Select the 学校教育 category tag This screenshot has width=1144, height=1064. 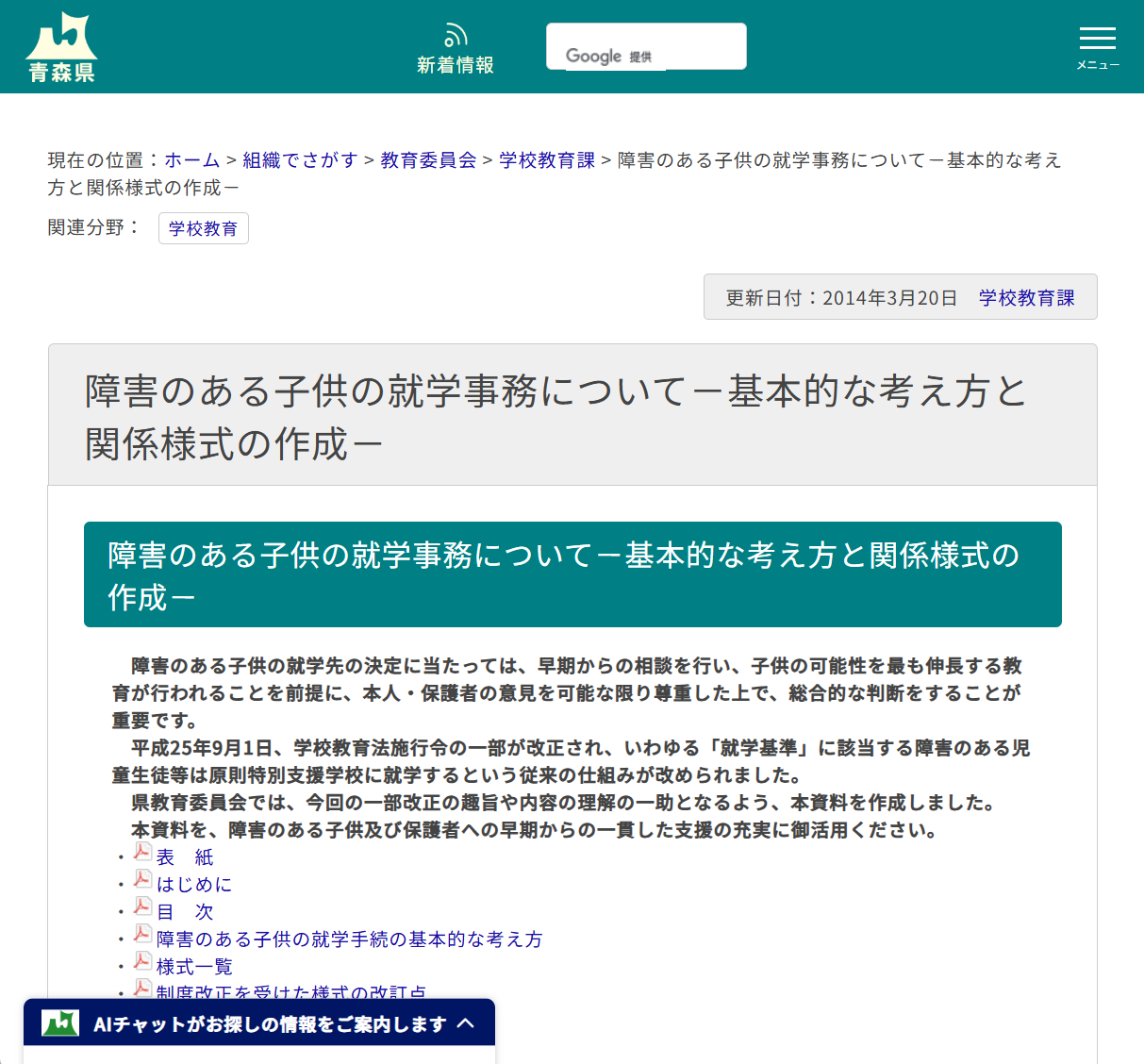pos(204,228)
